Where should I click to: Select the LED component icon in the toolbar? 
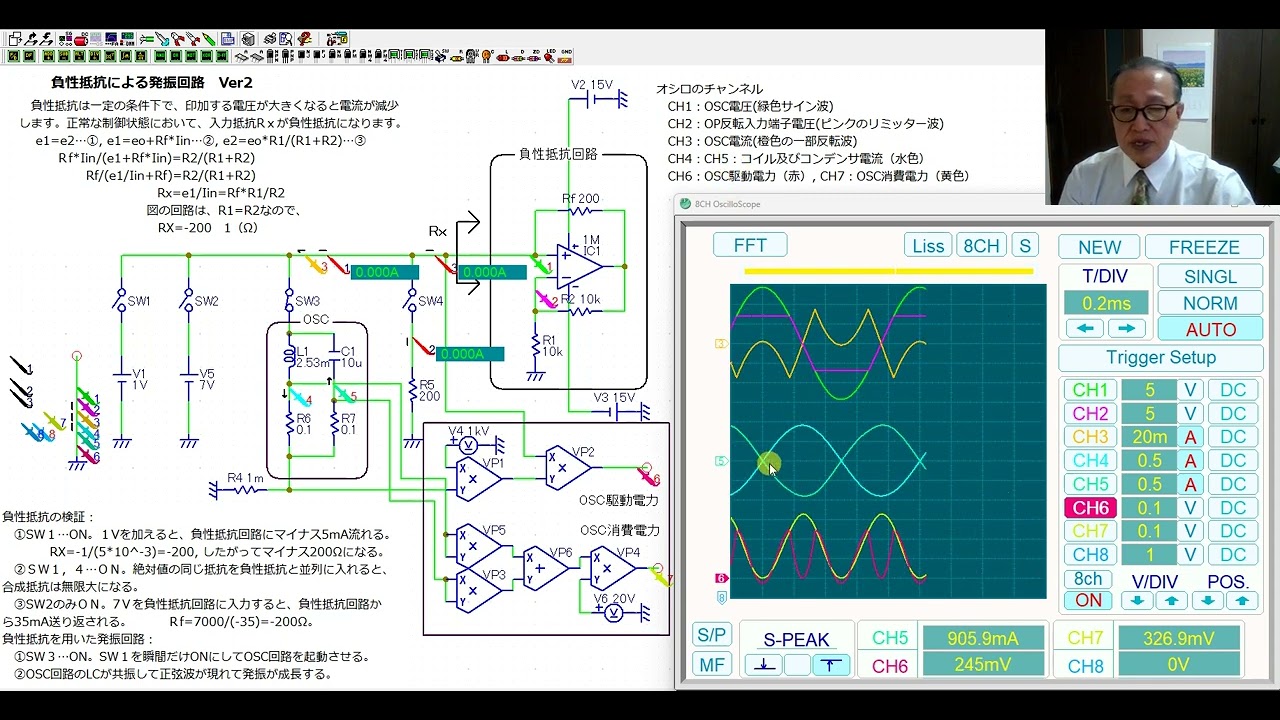tap(549, 56)
